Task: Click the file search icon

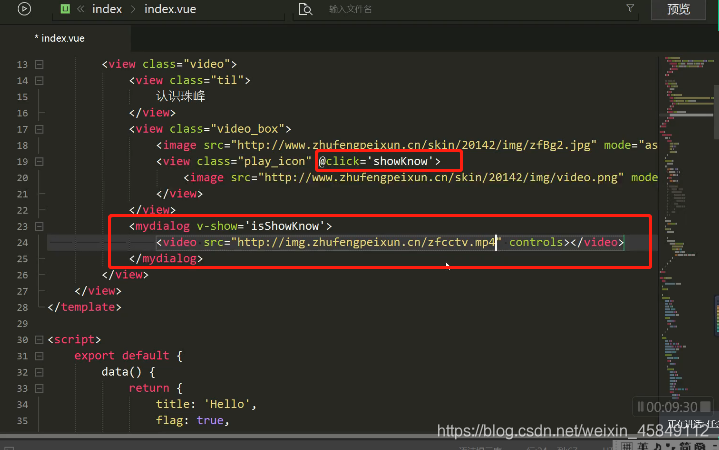Action: 305,9
